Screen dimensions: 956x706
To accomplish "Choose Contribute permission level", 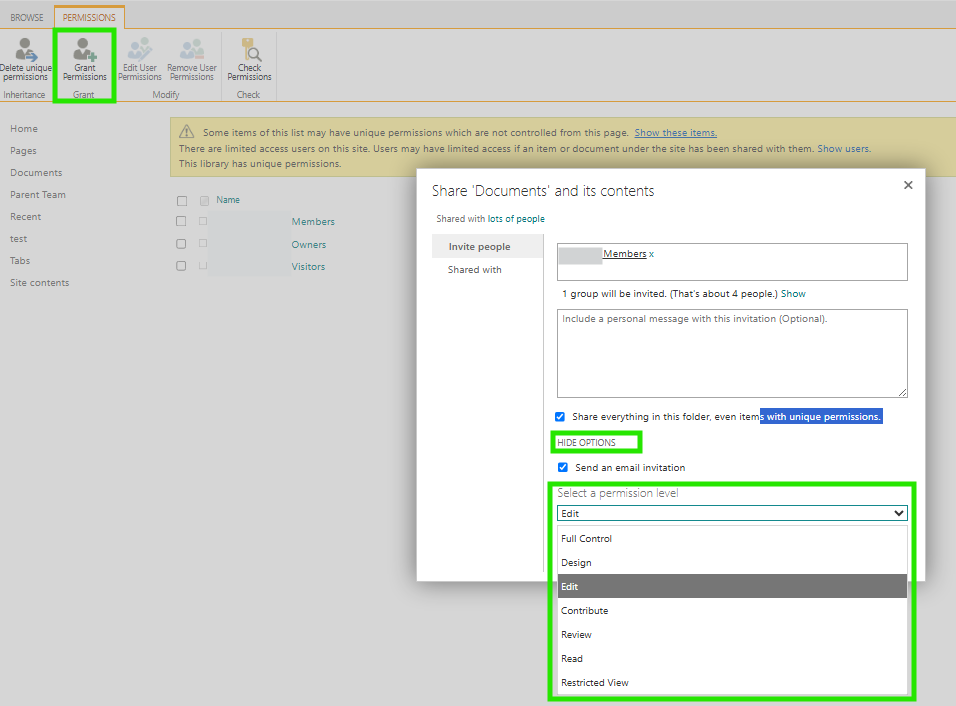I will click(732, 610).
